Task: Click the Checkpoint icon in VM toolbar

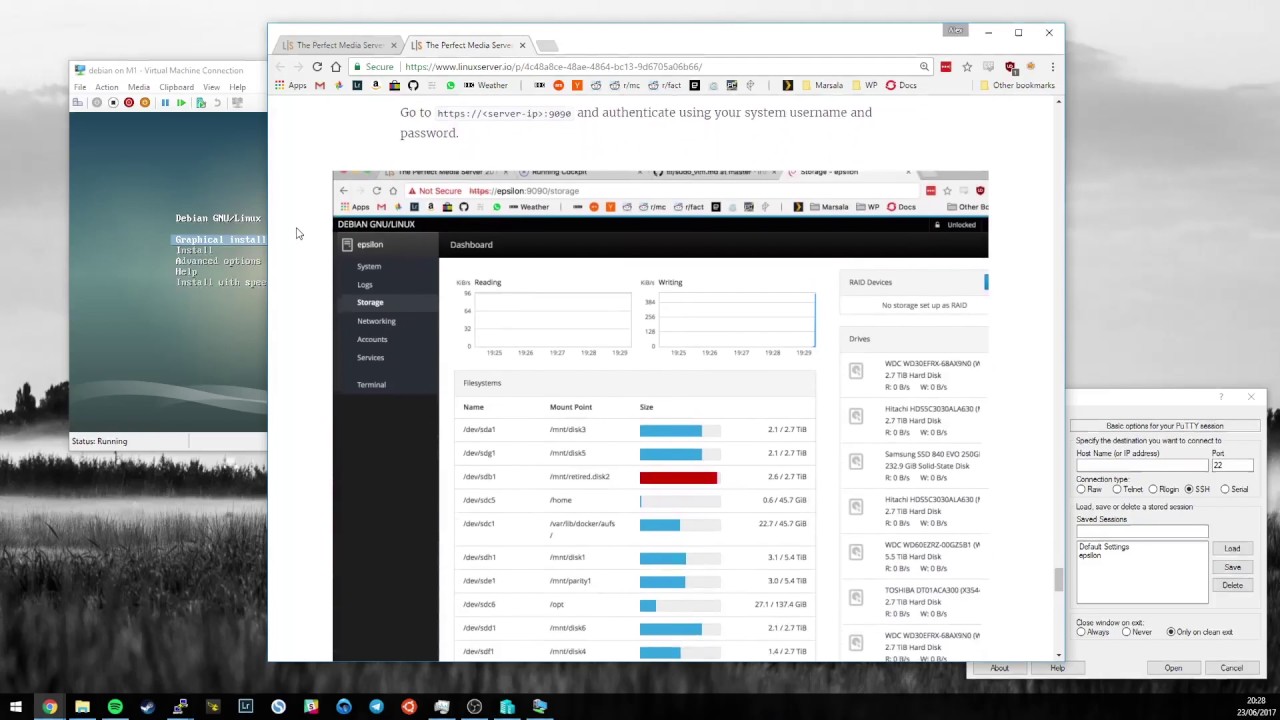Action: point(201,103)
